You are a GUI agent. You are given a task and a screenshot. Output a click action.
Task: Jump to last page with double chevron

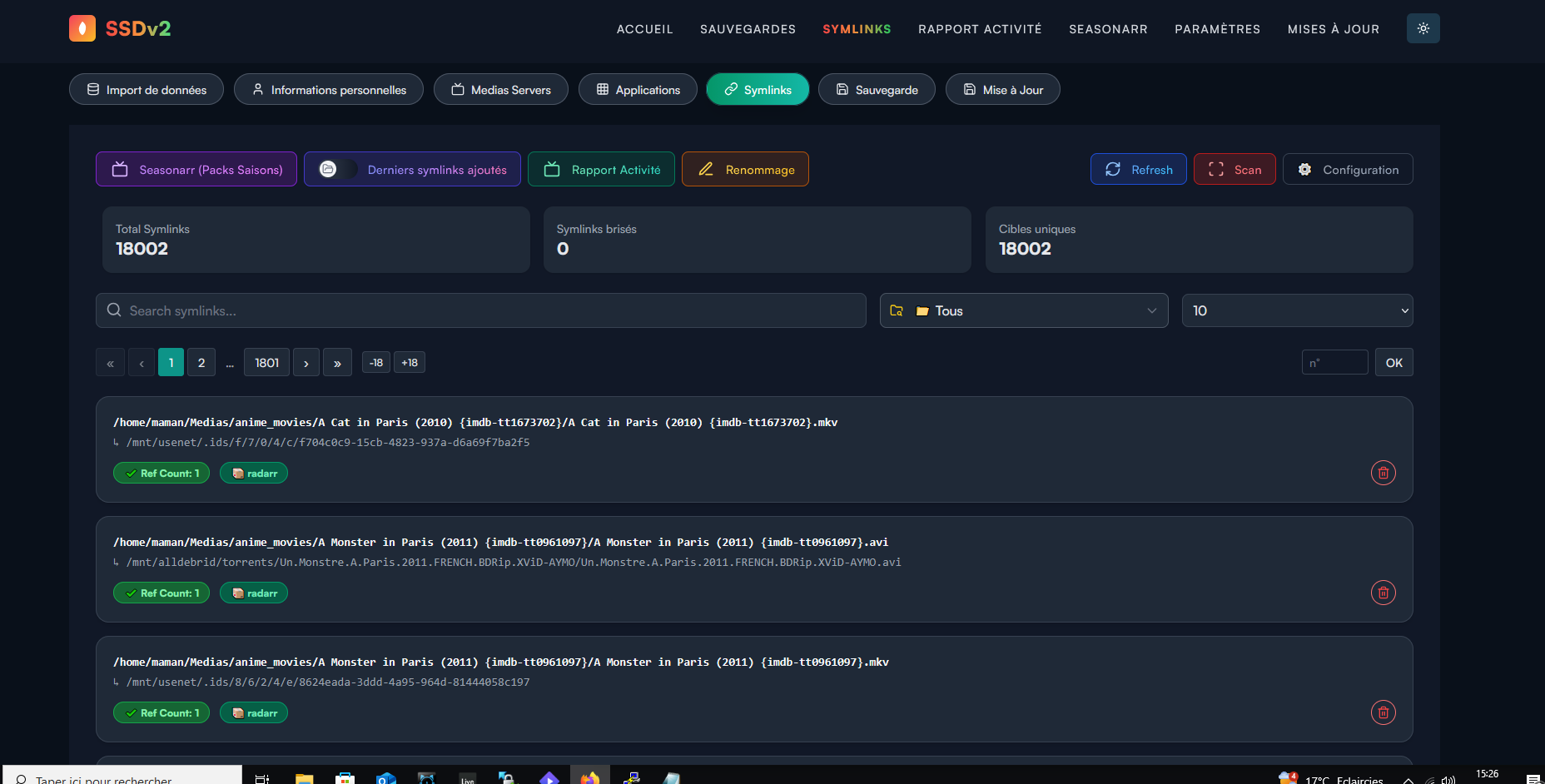(x=337, y=363)
